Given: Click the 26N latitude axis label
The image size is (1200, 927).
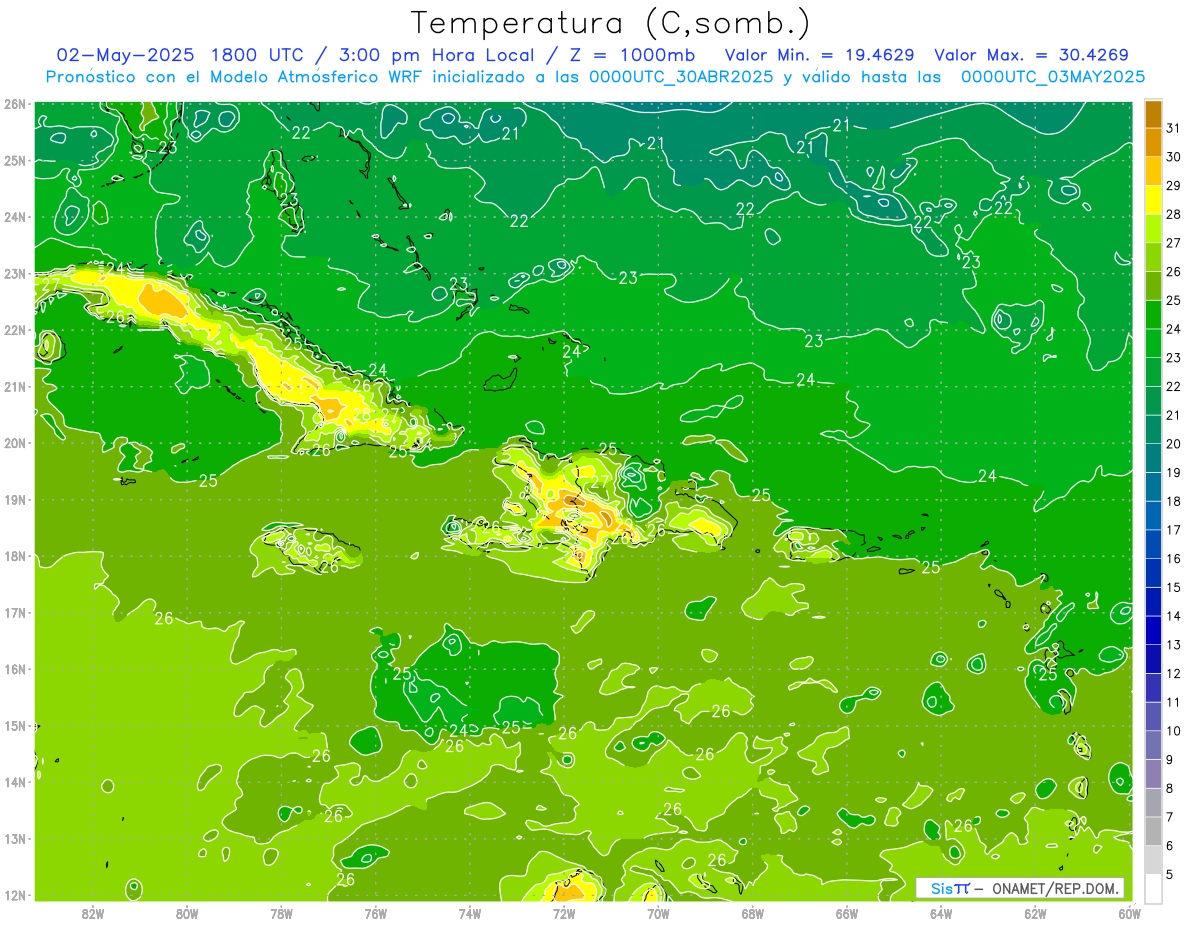Looking at the screenshot, I should click(14, 104).
